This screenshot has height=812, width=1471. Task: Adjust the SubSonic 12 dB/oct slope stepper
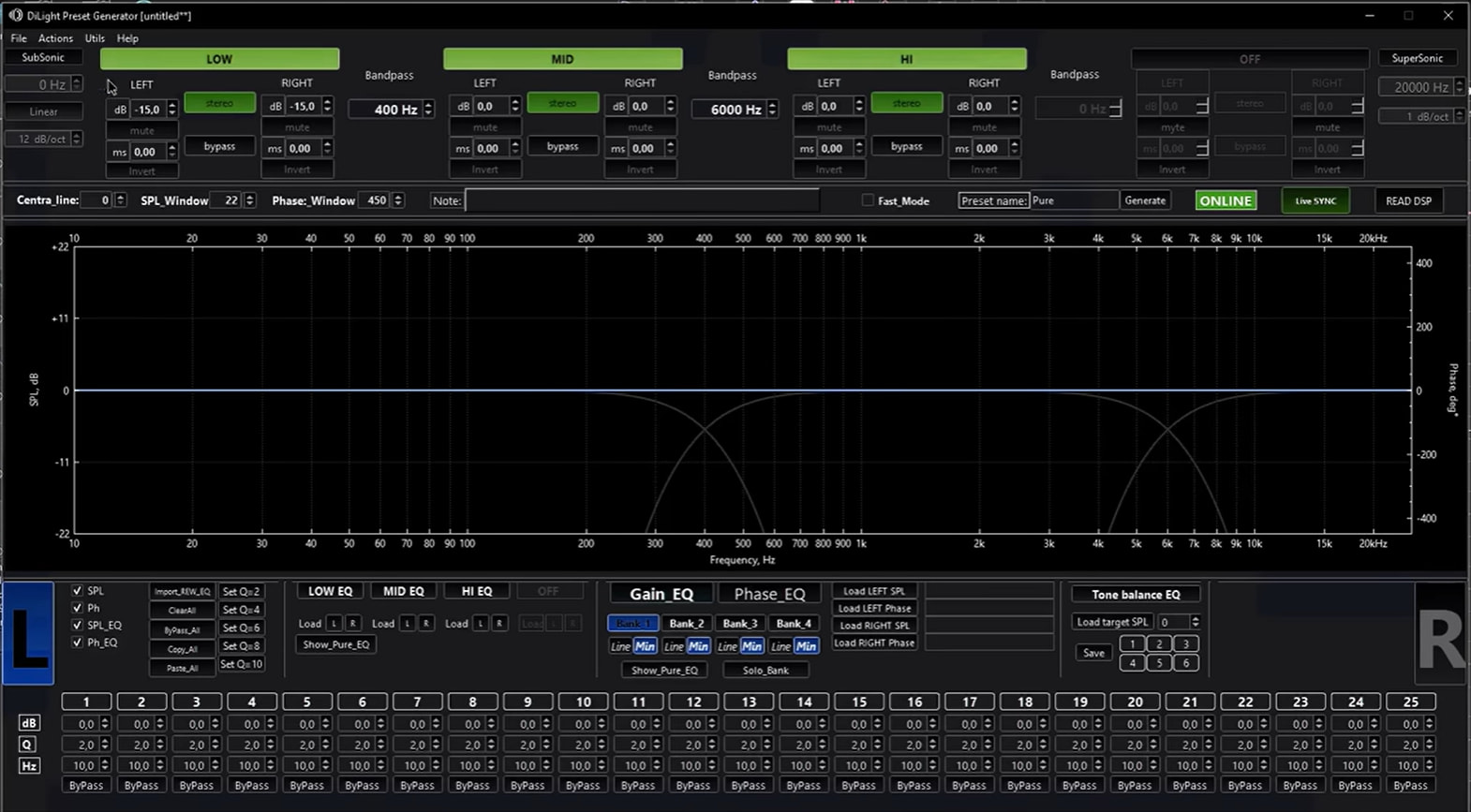coord(77,139)
